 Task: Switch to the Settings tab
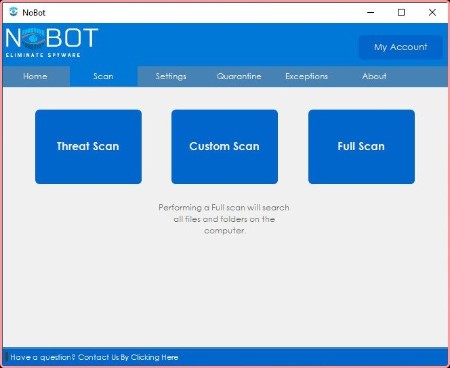point(171,76)
